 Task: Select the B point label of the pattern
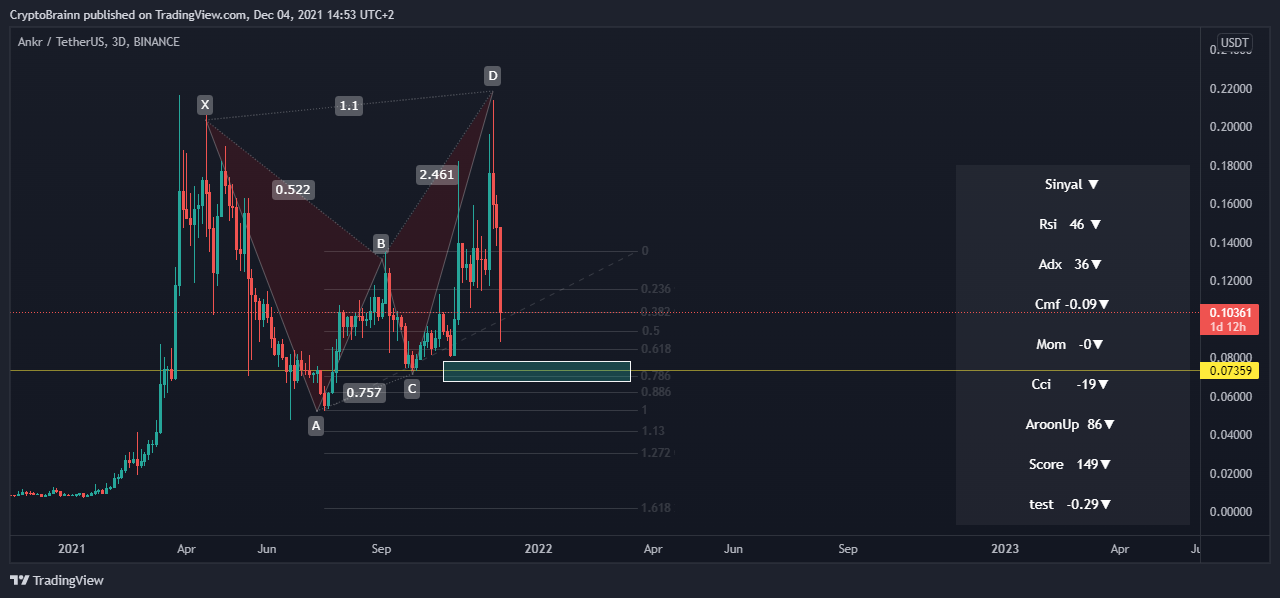point(380,243)
